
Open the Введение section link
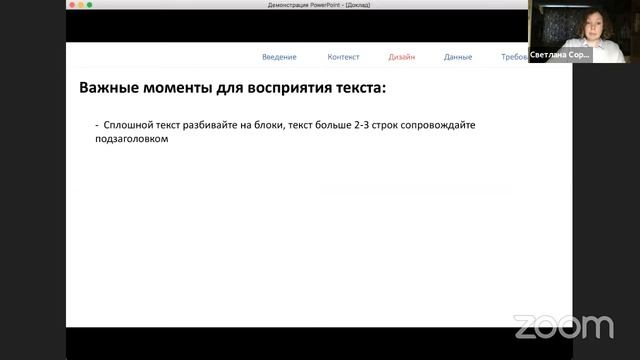tap(279, 57)
